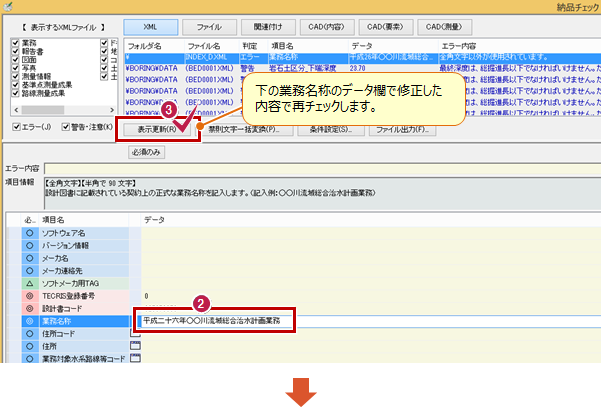
Task: Select the INDEX_D.XML error row
Action: pos(300,58)
